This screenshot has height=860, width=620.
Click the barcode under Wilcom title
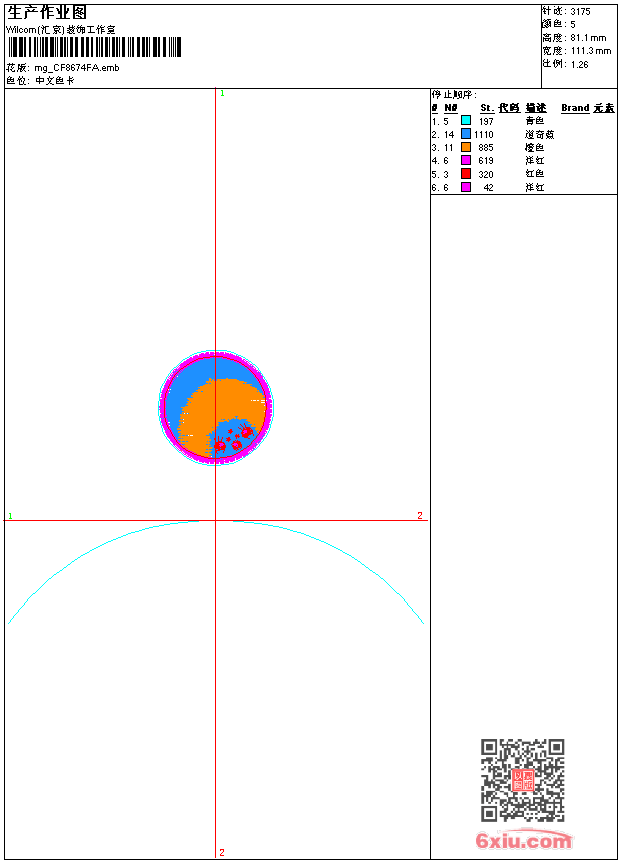pyautogui.click(x=94, y=47)
